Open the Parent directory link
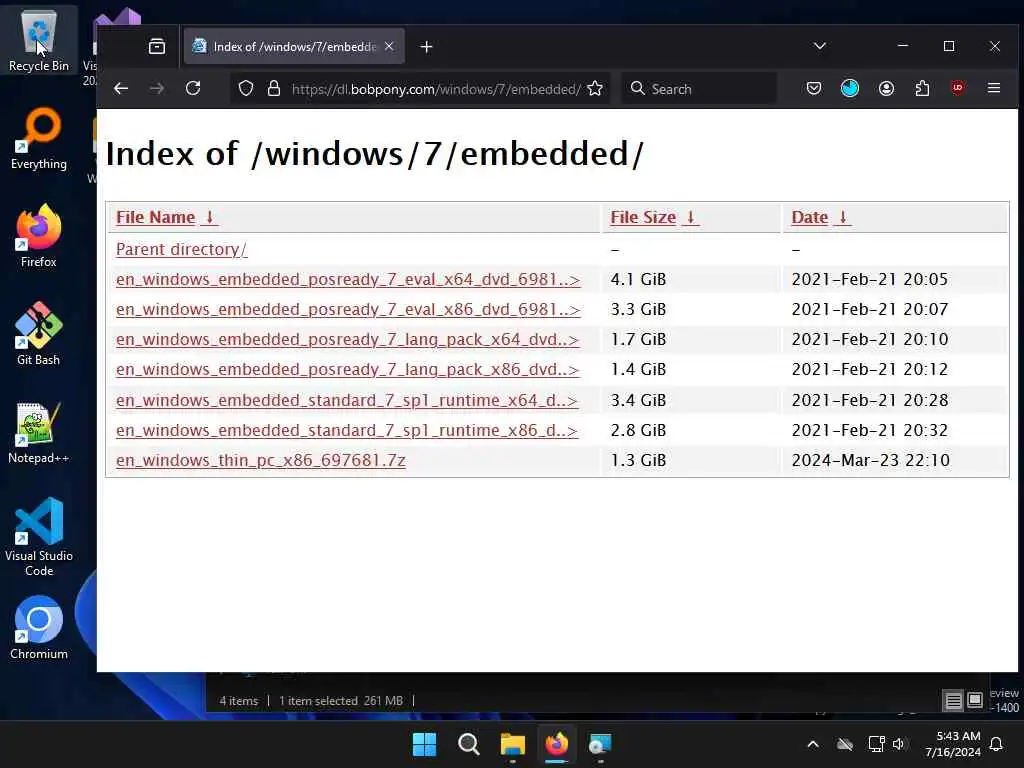1024x768 pixels. click(x=182, y=249)
